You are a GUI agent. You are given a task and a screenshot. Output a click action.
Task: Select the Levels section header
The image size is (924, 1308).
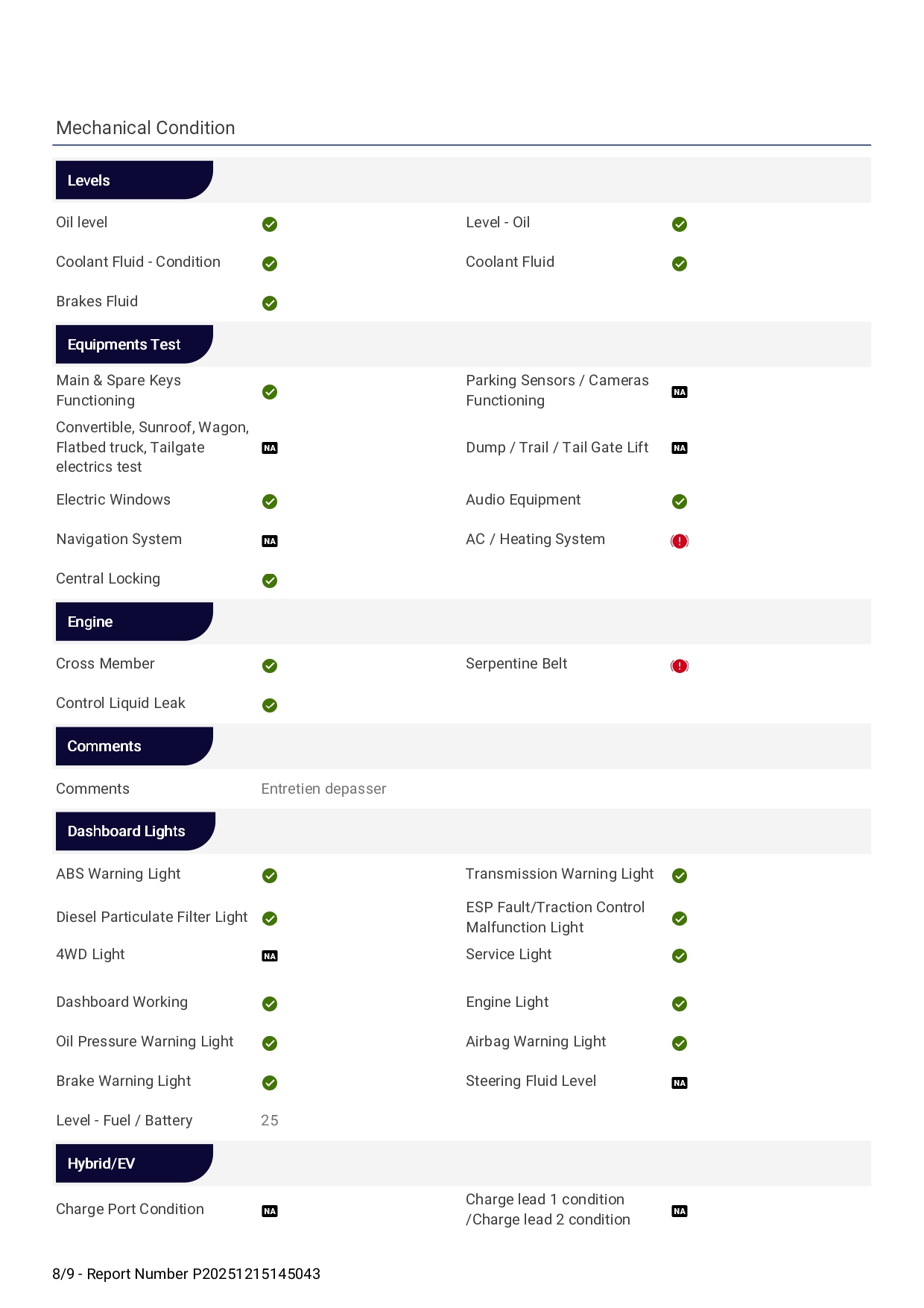pyautogui.click(x=133, y=180)
